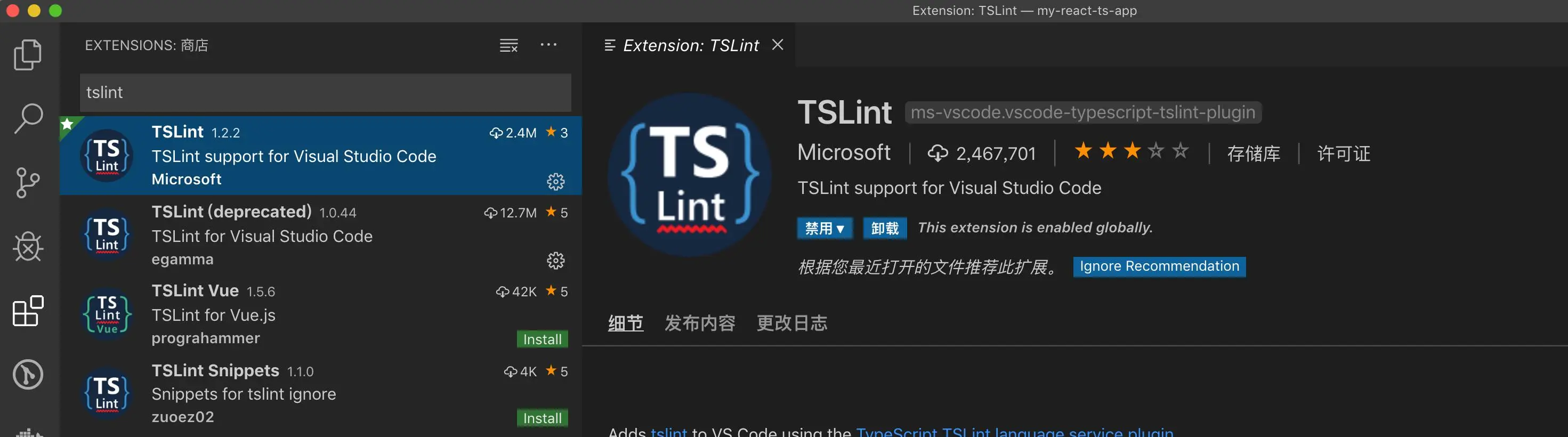The image size is (1568, 437).
Task: Open TypeScript TSLint language service plugin link
Action: coord(1014,432)
